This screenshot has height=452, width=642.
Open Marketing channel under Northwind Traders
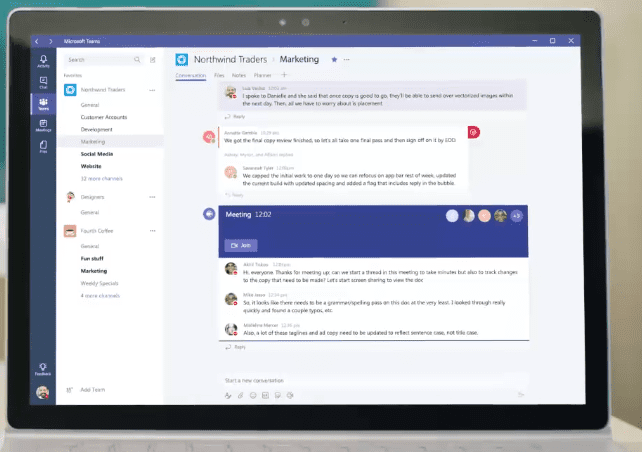pos(93,142)
